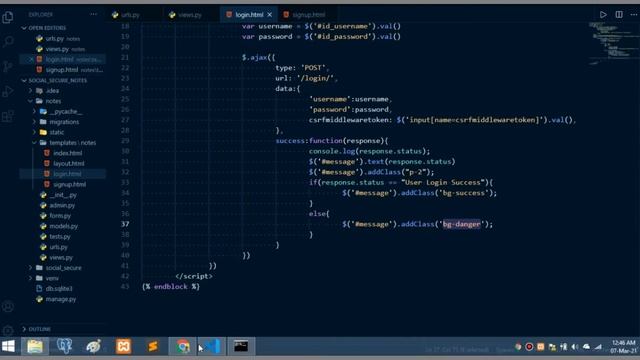Image resolution: width=640 pixels, height=360 pixels.
Task: Open models.py in file tree
Action: (x=63, y=226)
